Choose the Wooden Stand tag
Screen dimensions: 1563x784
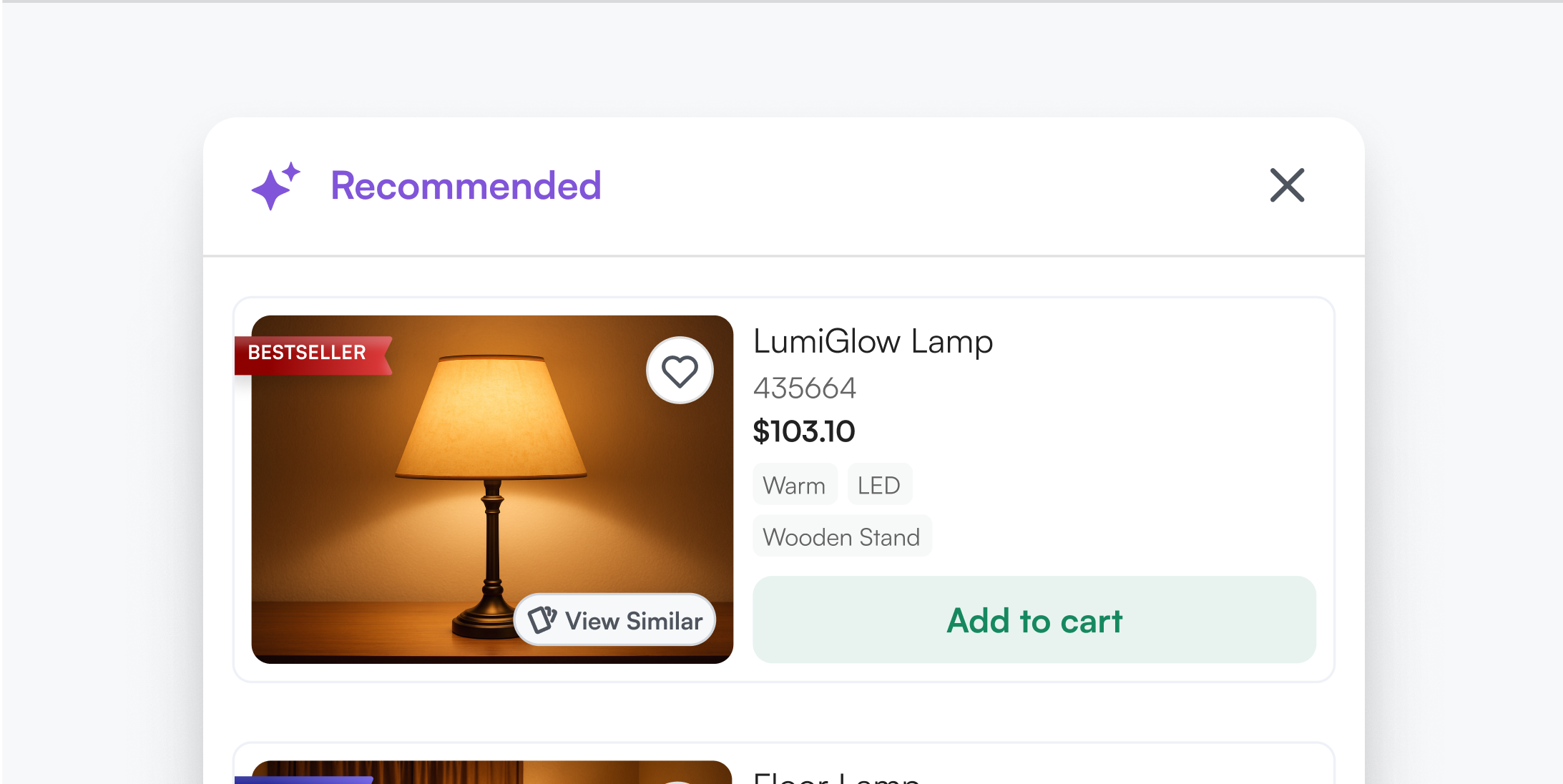(841, 536)
